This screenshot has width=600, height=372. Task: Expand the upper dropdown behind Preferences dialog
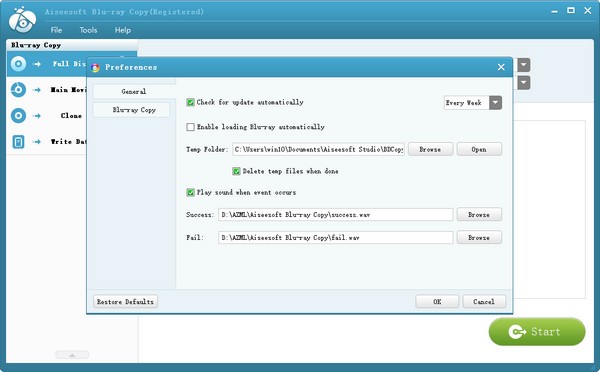[523, 65]
